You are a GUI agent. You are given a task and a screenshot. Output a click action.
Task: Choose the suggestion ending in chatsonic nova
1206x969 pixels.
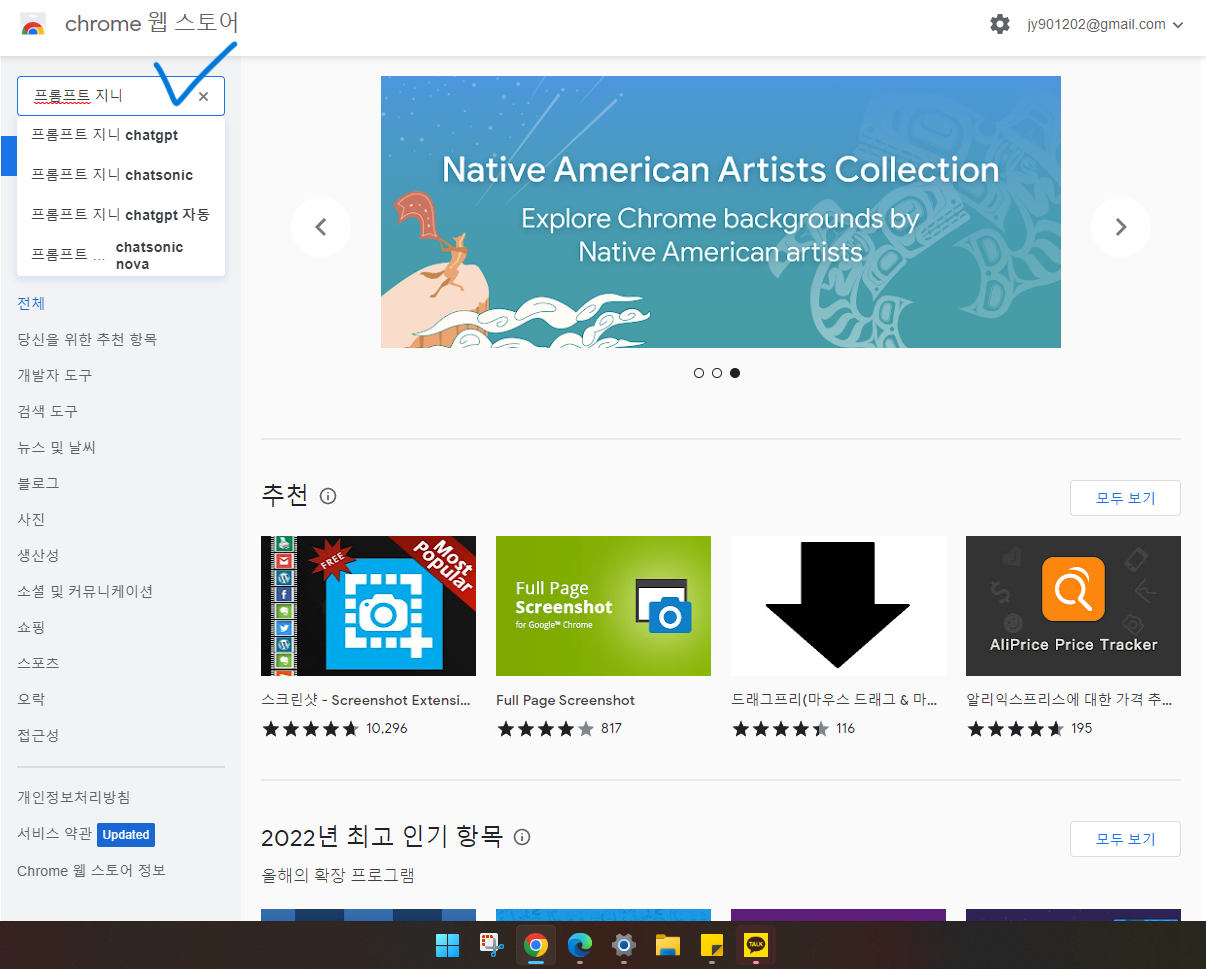(121, 255)
